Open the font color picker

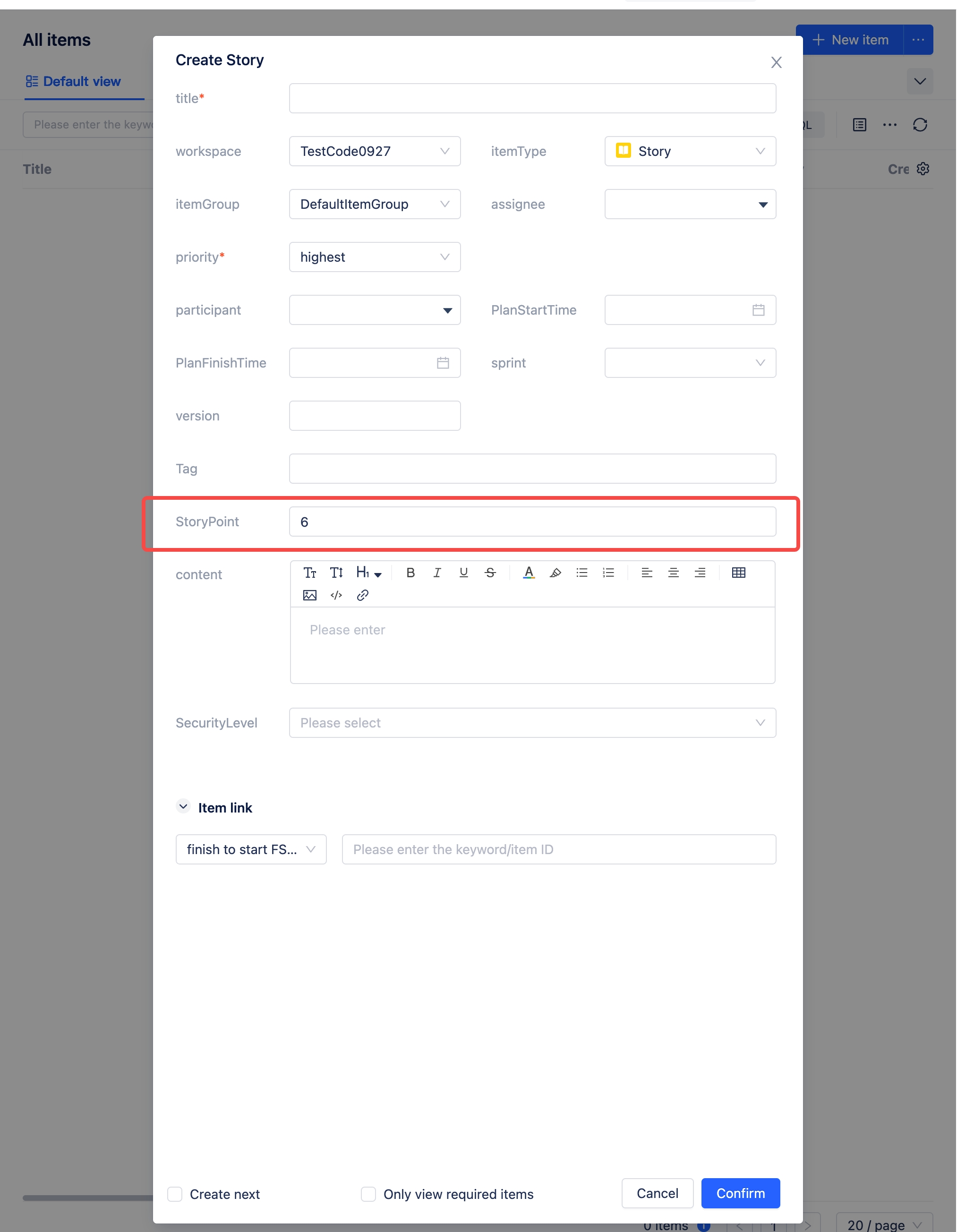(x=529, y=573)
